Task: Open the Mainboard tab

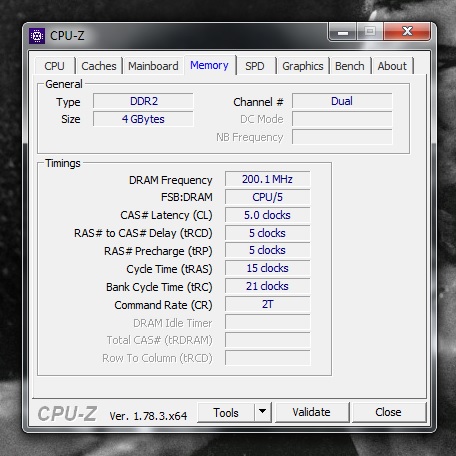Action: point(153,66)
